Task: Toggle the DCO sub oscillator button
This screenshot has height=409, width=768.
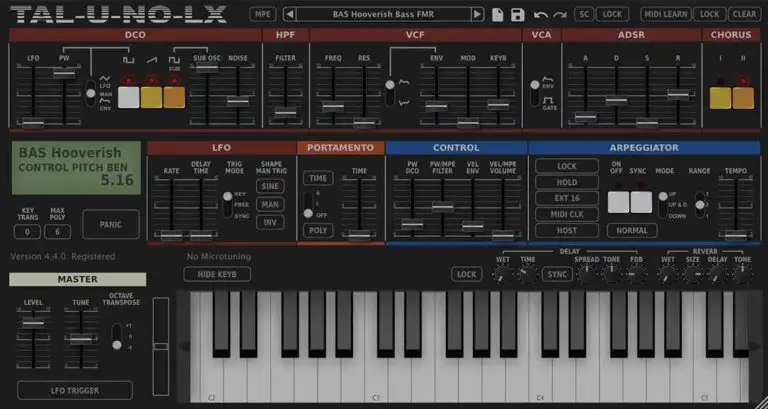Action: pos(174,97)
